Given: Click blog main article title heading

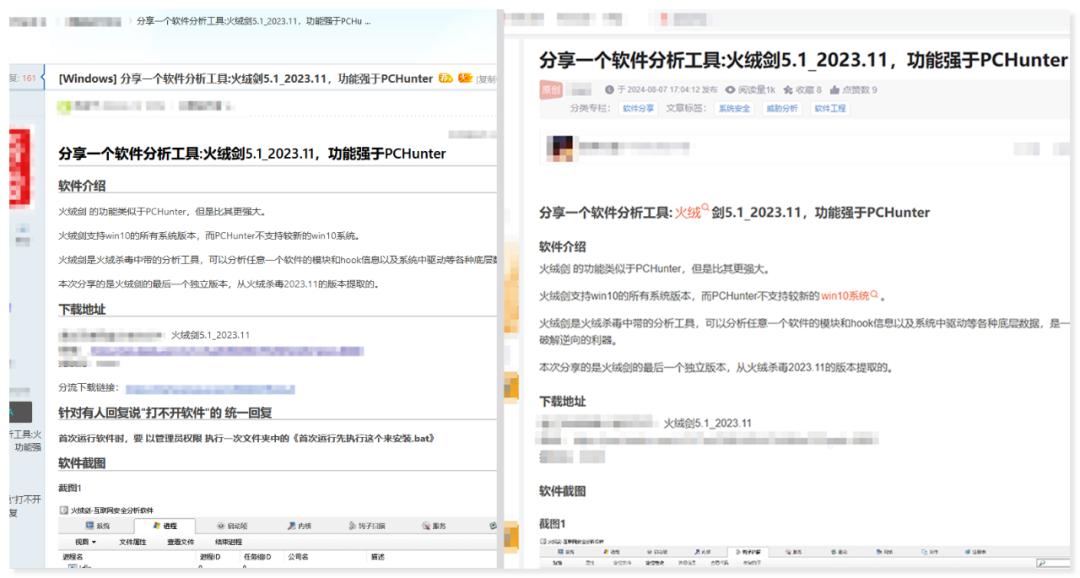Looking at the screenshot, I should click(x=803, y=60).
